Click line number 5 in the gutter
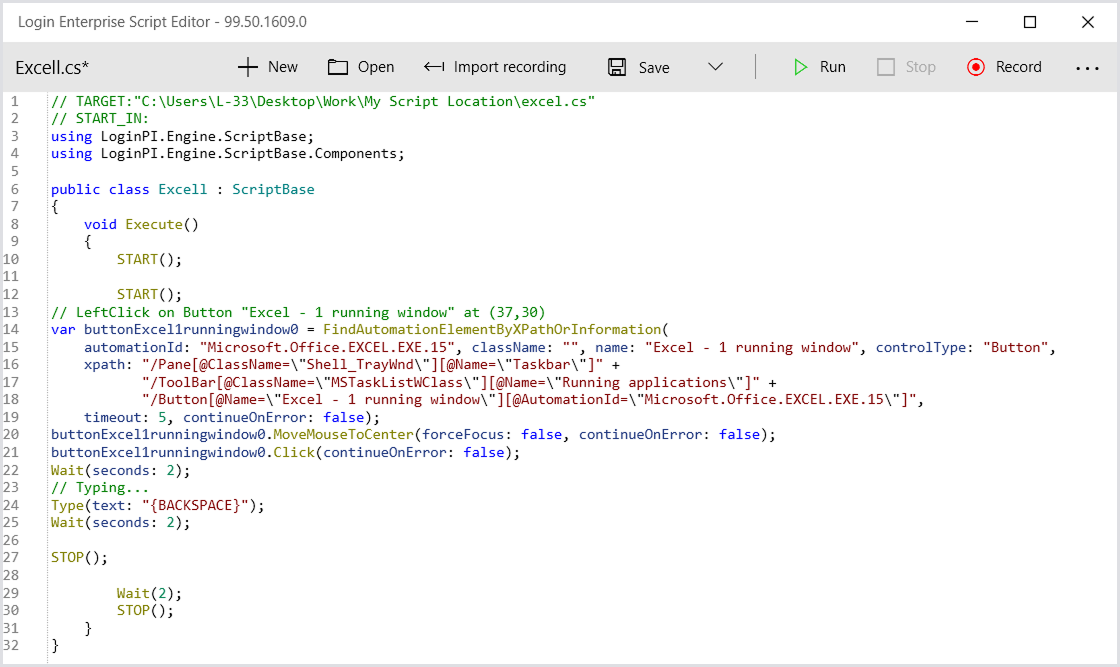 pyautogui.click(x=14, y=171)
